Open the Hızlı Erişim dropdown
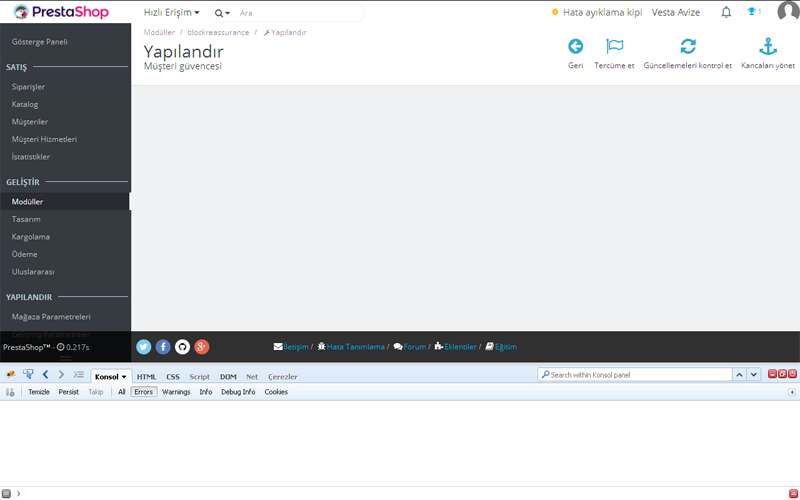The image size is (800, 500). [x=171, y=12]
